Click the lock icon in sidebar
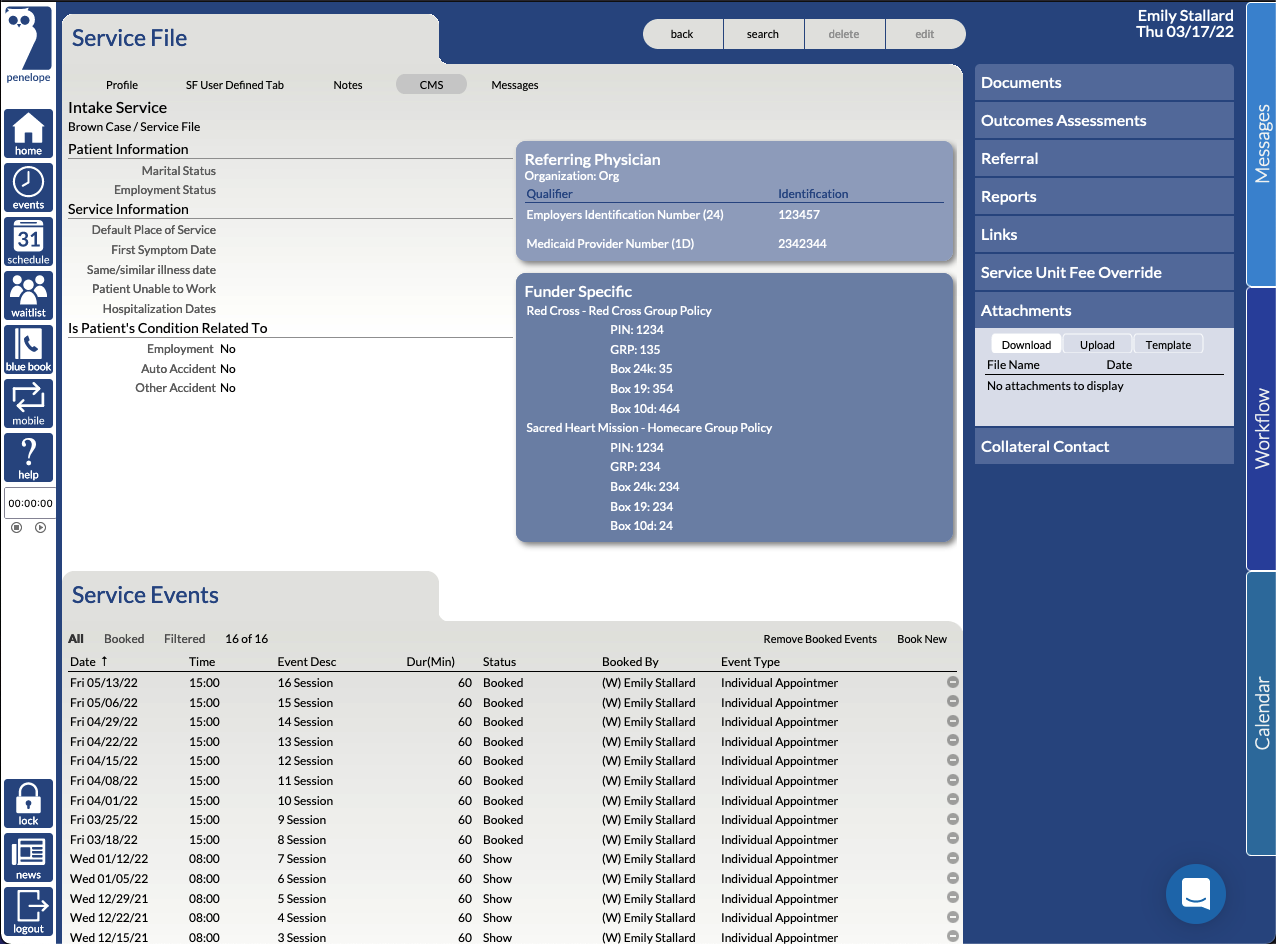1276x944 pixels. tap(29, 804)
